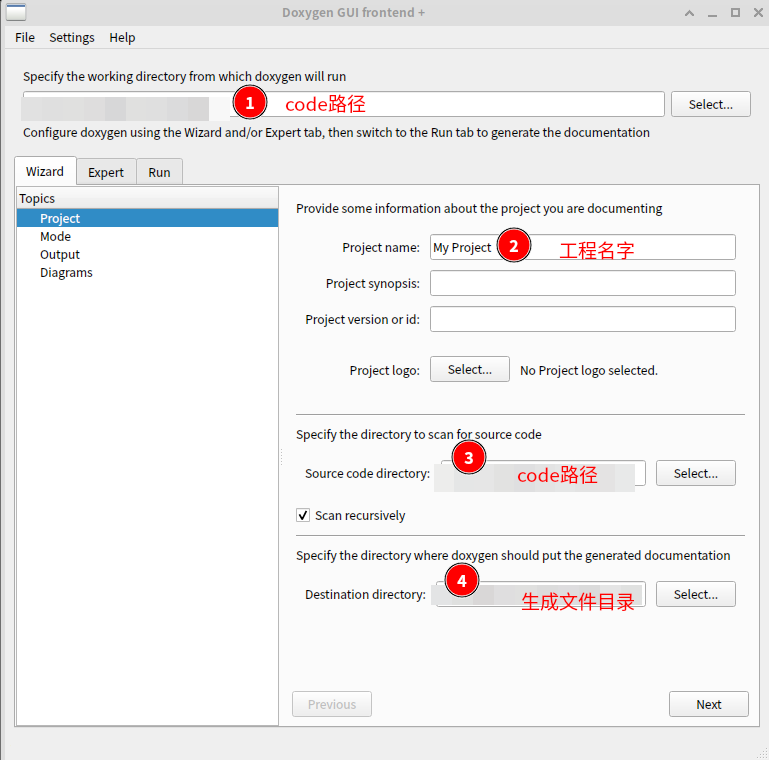The width and height of the screenshot is (769, 760).
Task: Click Select for Destination directory
Action: coord(695,594)
